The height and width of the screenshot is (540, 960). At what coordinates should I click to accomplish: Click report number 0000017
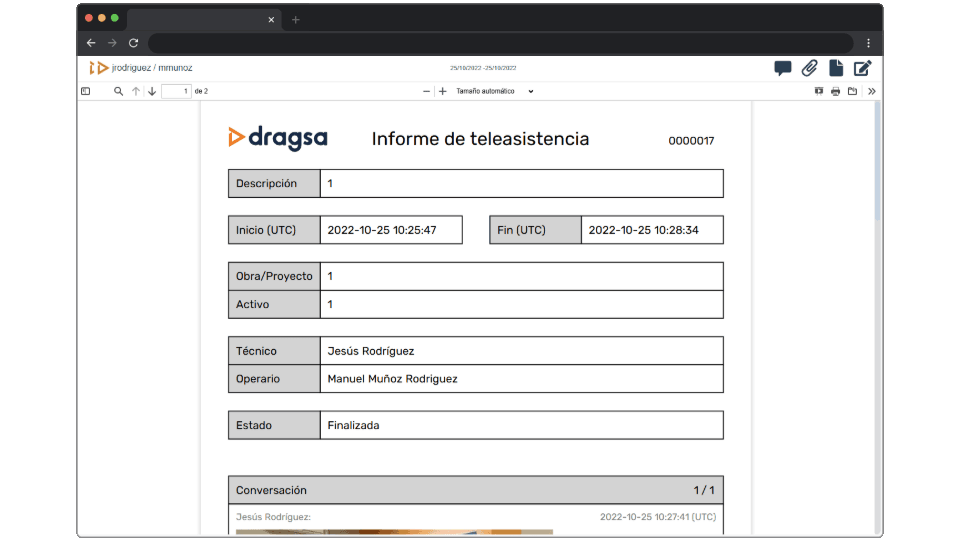(x=691, y=141)
